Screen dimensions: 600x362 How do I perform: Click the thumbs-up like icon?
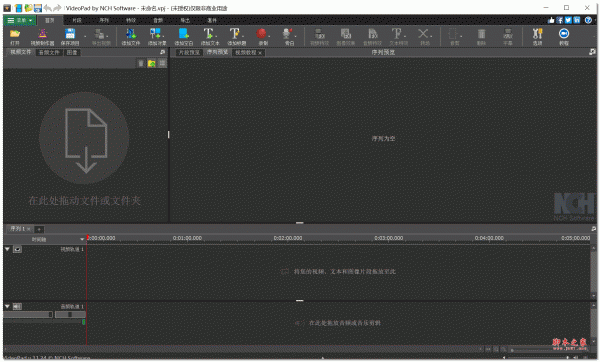point(551,20)
